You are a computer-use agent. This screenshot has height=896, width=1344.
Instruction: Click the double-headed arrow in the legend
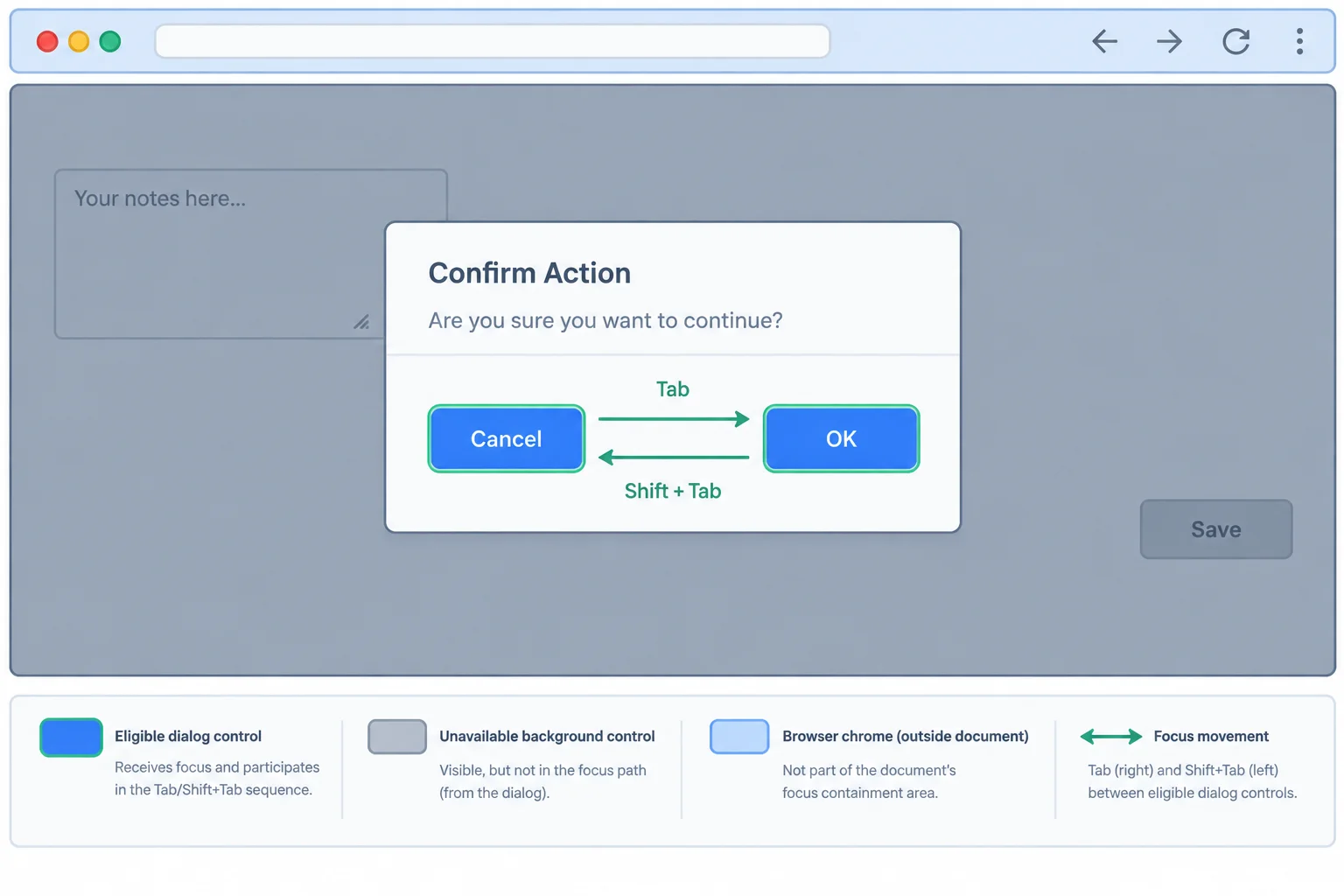coord(1111,737)
